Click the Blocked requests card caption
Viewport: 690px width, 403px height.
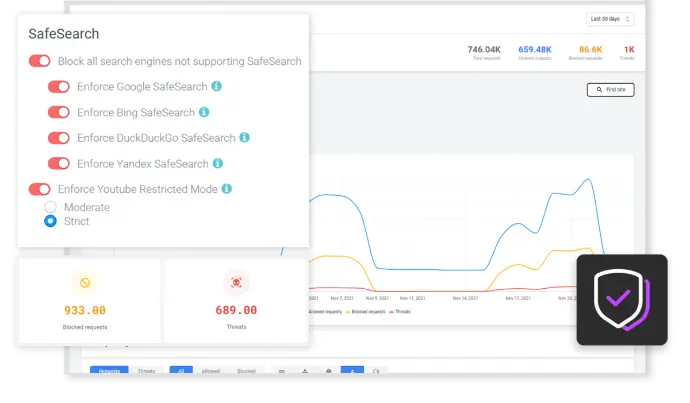tap(85, 327)
